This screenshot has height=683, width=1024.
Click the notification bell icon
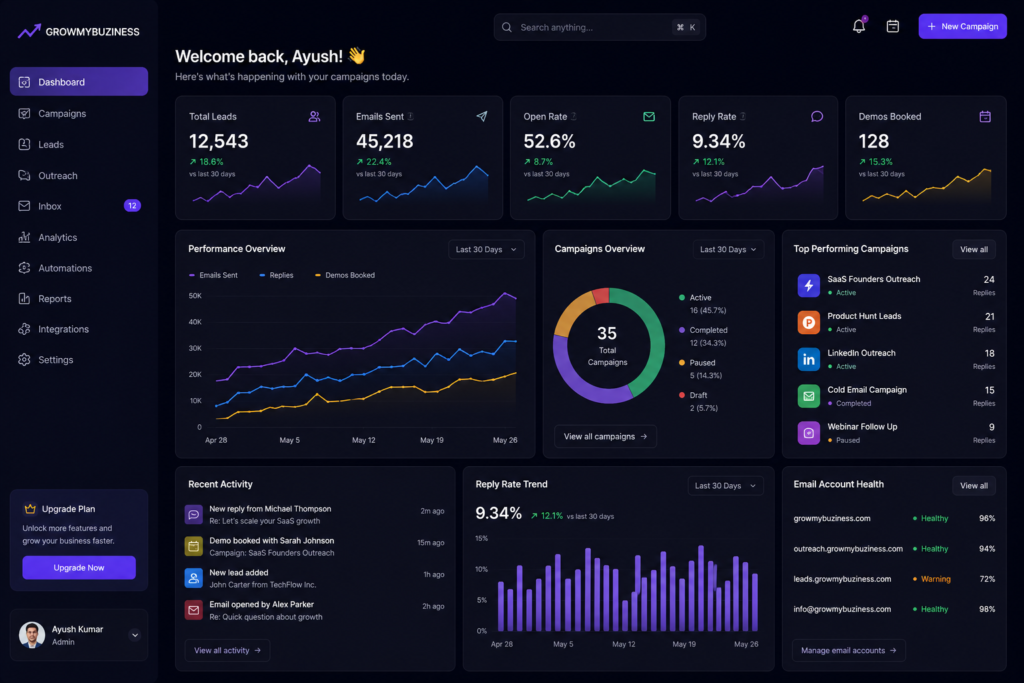click(x=858, y=26)
